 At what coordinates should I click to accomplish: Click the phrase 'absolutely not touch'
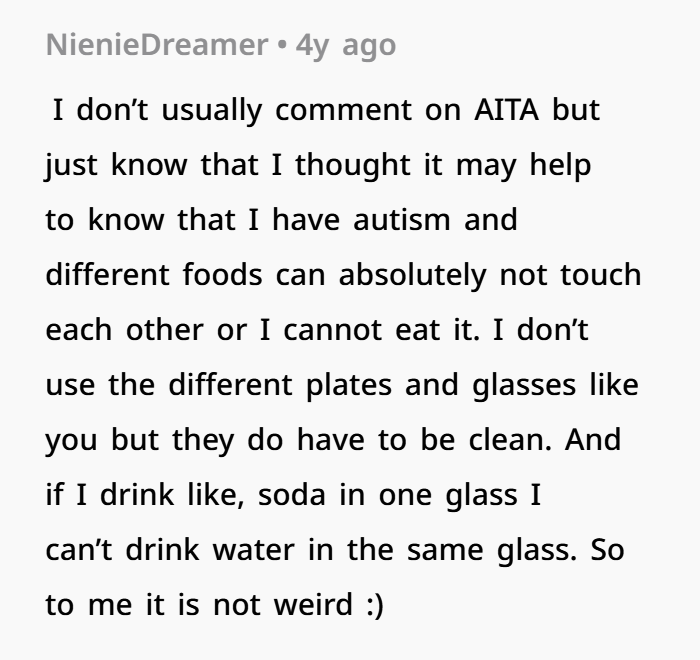[x=490, y=274]
